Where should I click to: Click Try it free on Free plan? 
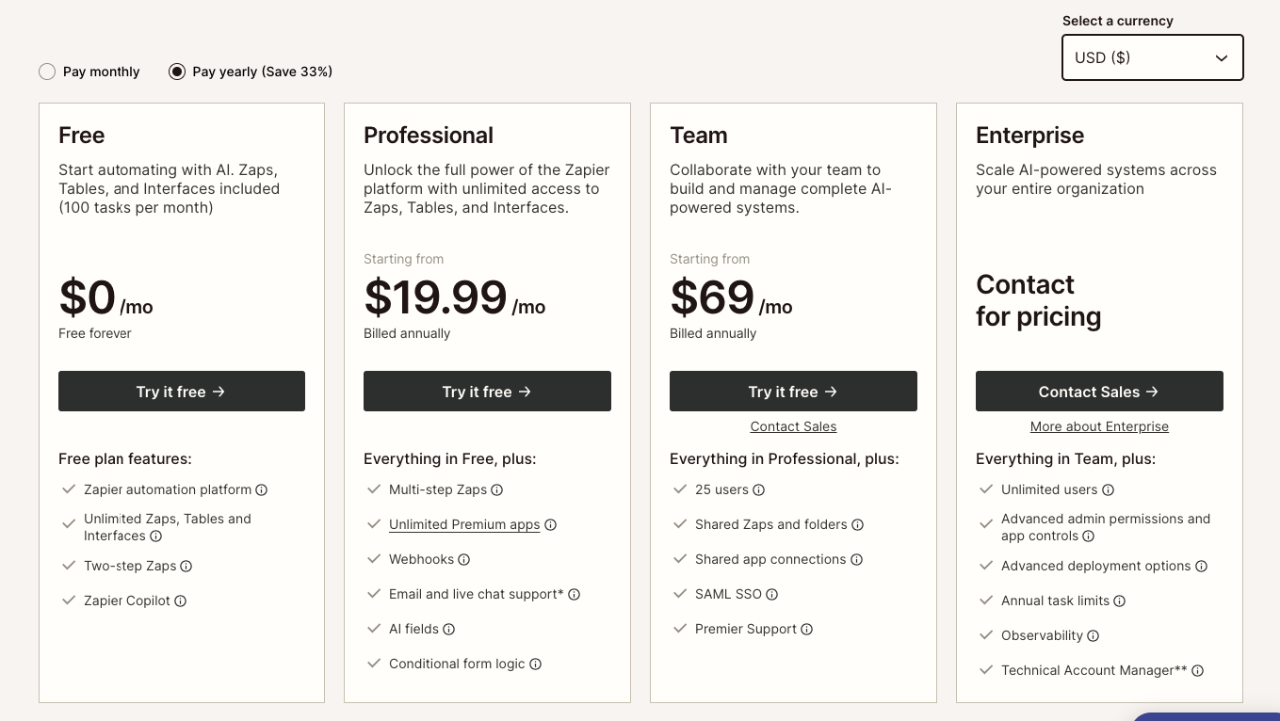(181, 392)
